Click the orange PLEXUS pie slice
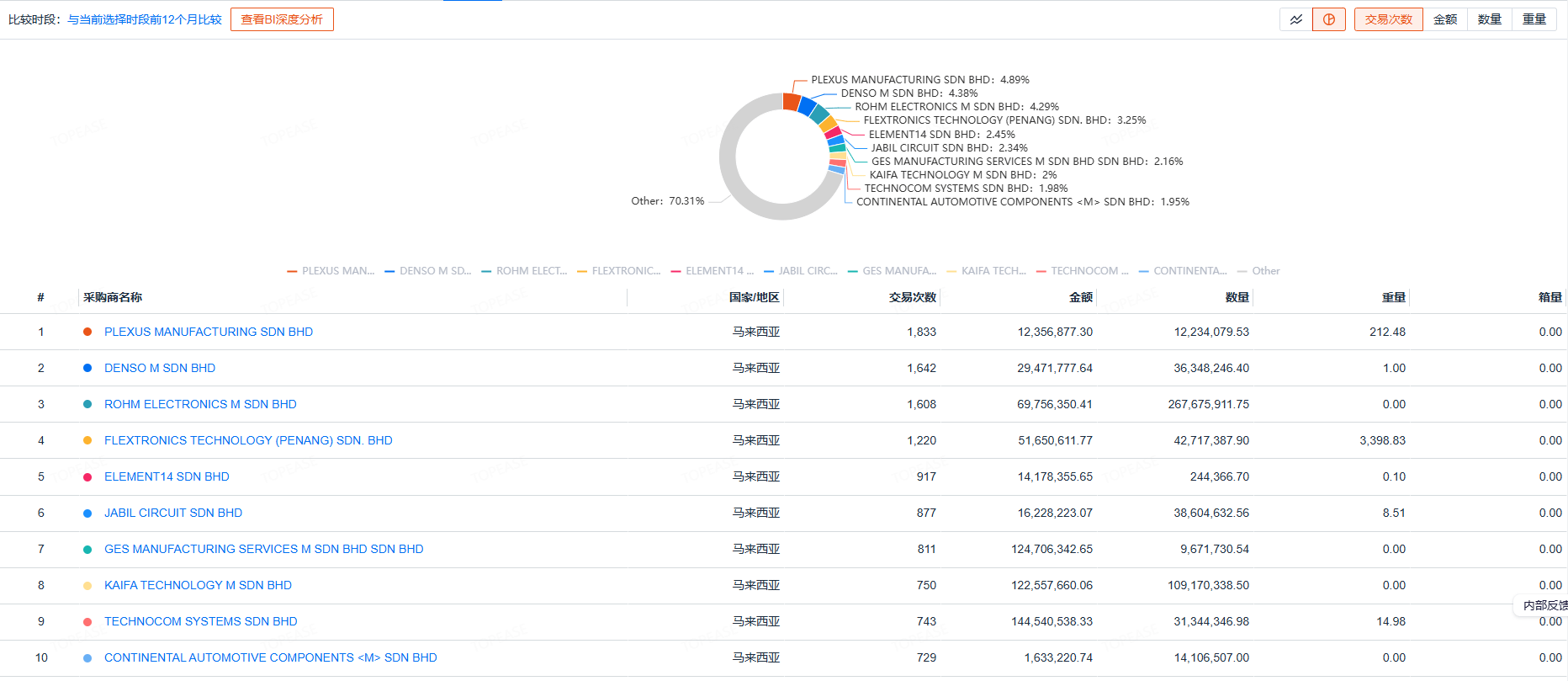 [791, 101]
